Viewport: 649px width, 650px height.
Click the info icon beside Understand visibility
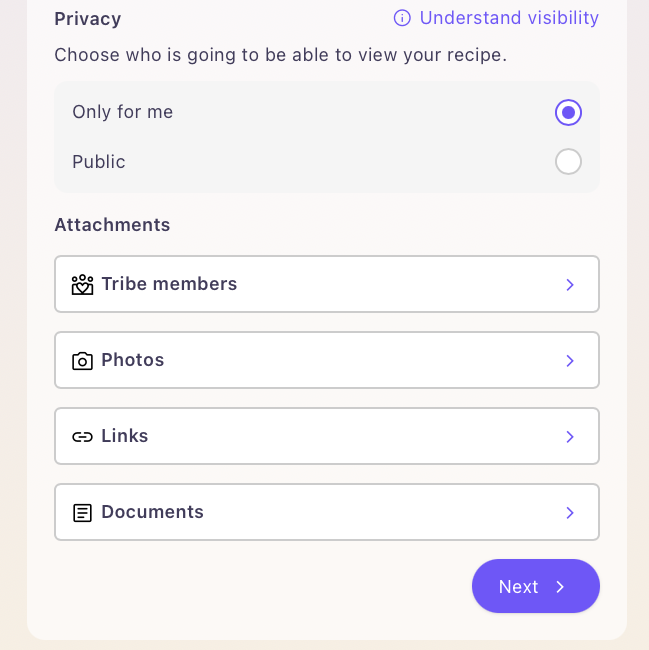pos(402,18)
